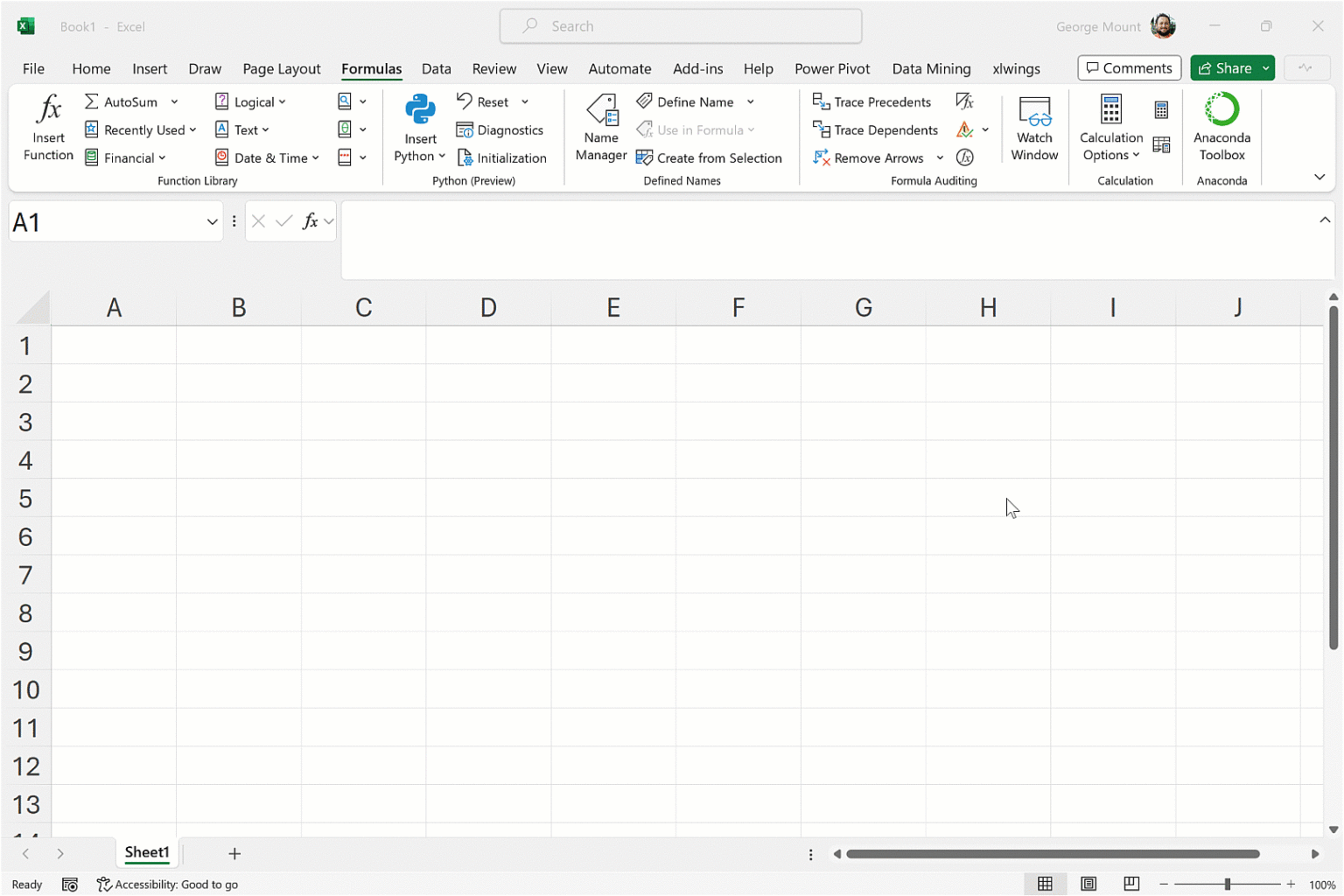Image resolution: width=1344 pixels, height=896 pixels.
Task: Click the Insert Python icon
Action: 420,111
